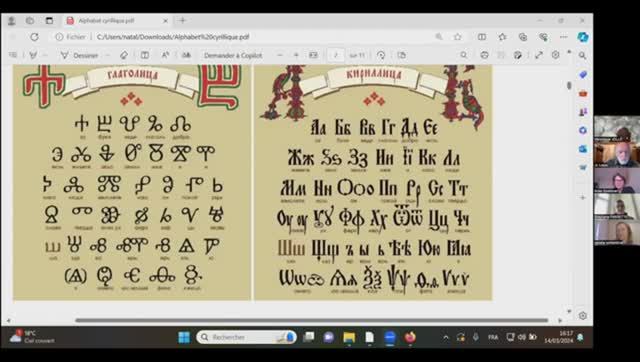640x362 pixels.
Task: Click the page number field
Action: [336, 55]
